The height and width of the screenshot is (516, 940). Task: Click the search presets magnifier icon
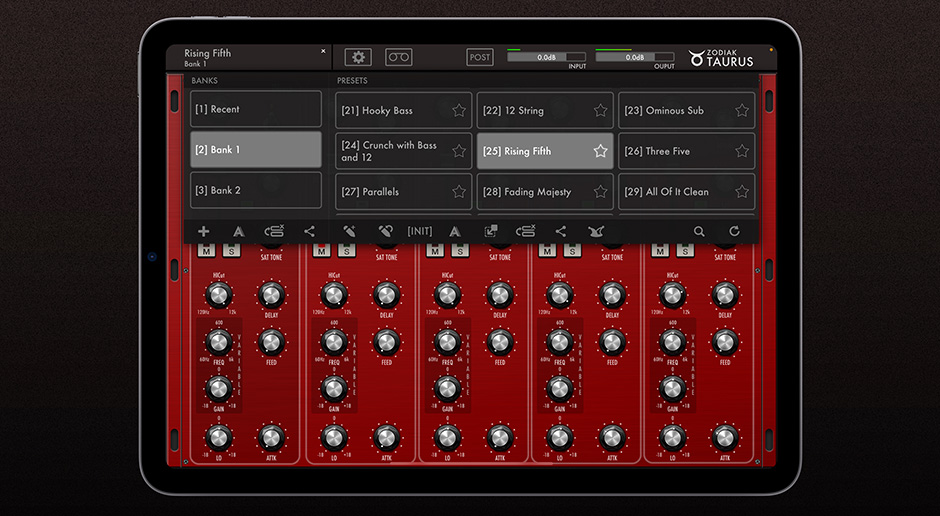699,231
